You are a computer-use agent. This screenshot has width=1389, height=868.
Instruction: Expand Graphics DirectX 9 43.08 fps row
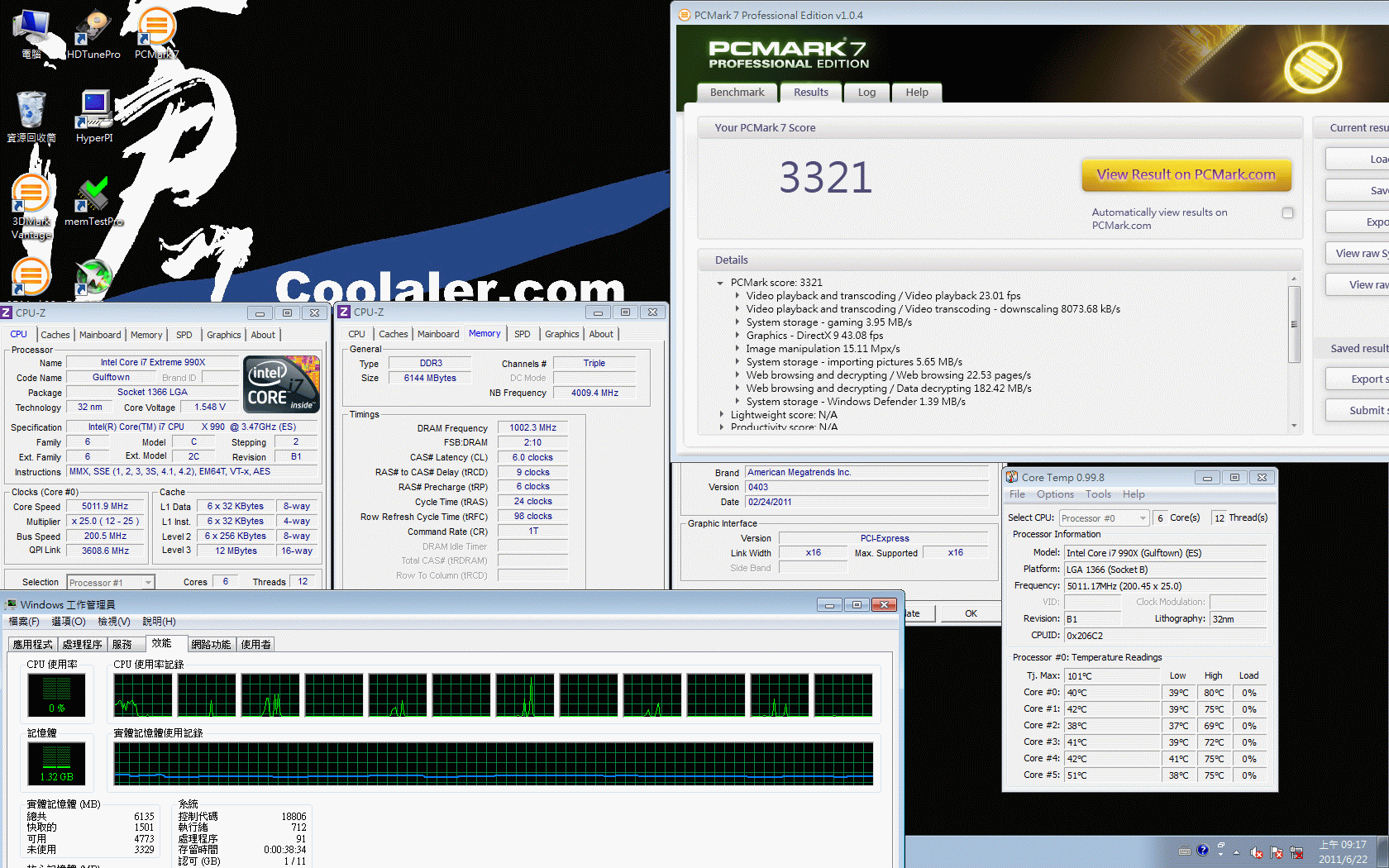click(737, 336)
